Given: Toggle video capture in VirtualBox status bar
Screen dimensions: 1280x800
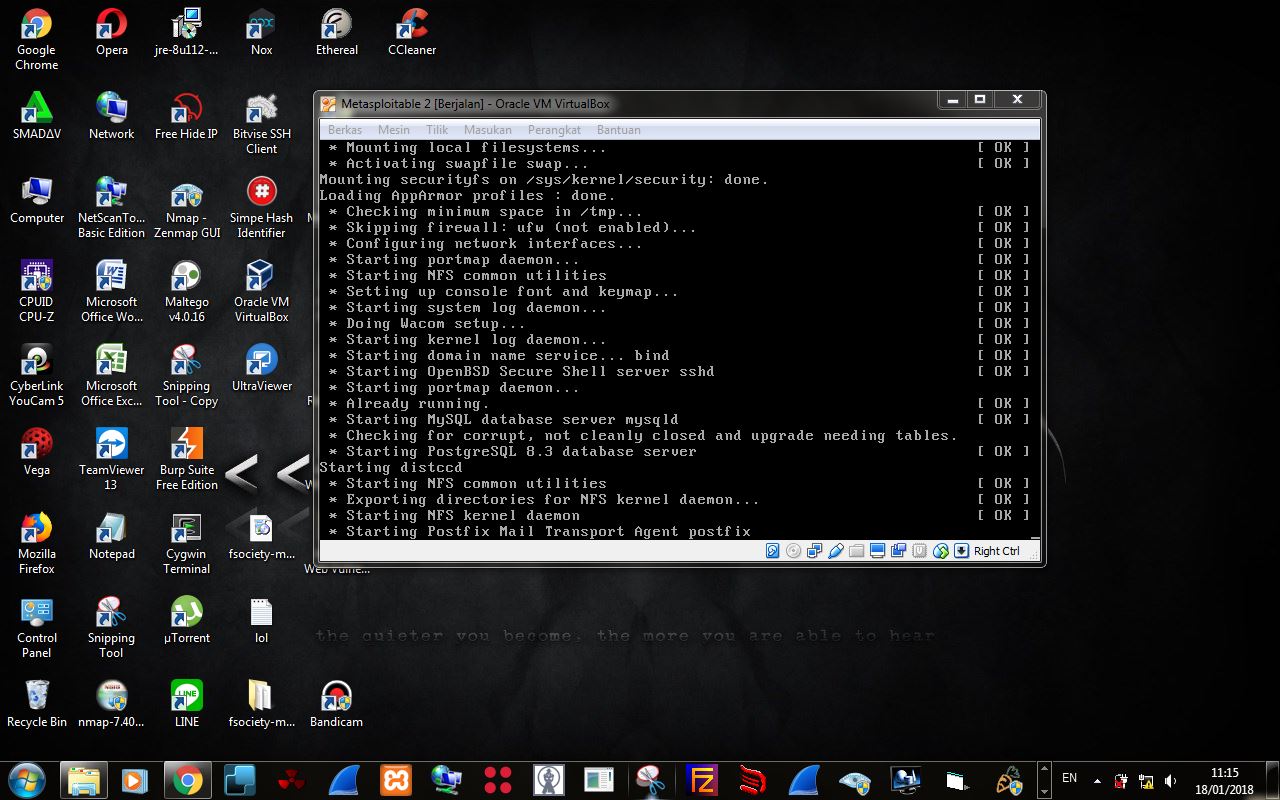Looking at the screenshot, I should pyautogui.click(x=897, y=550).
